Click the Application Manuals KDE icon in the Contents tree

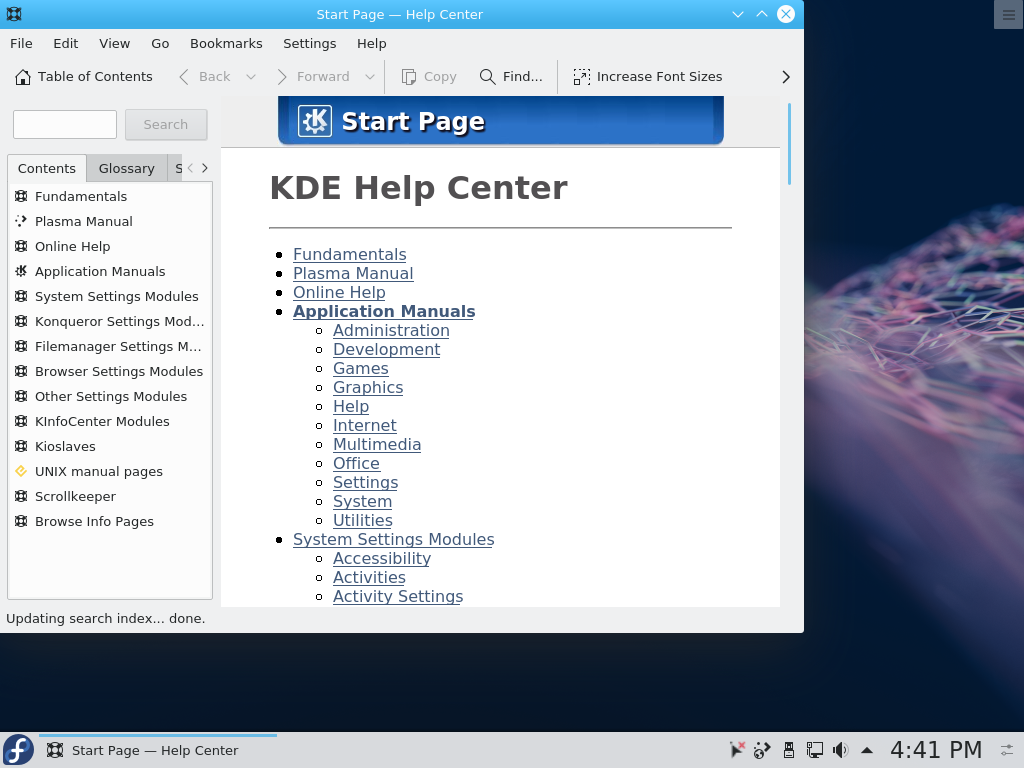click(x=22, y=271)
